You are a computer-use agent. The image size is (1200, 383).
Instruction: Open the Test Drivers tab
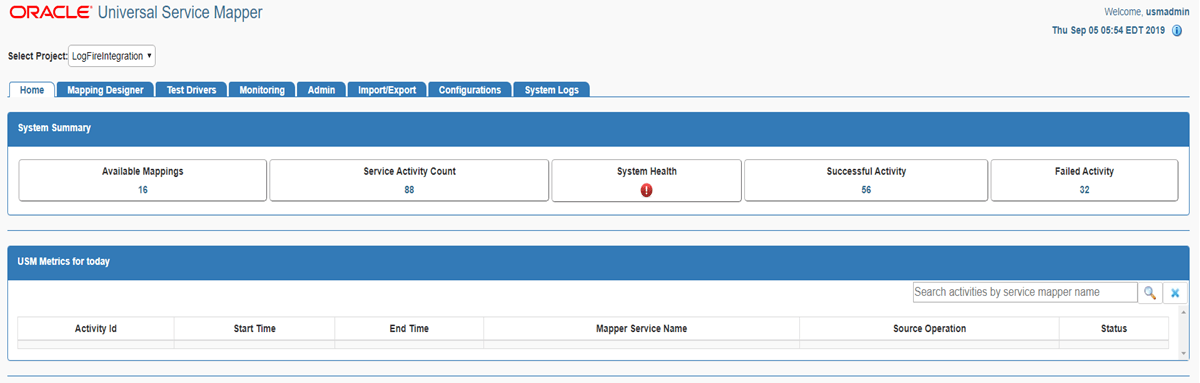tap(192, 90)
